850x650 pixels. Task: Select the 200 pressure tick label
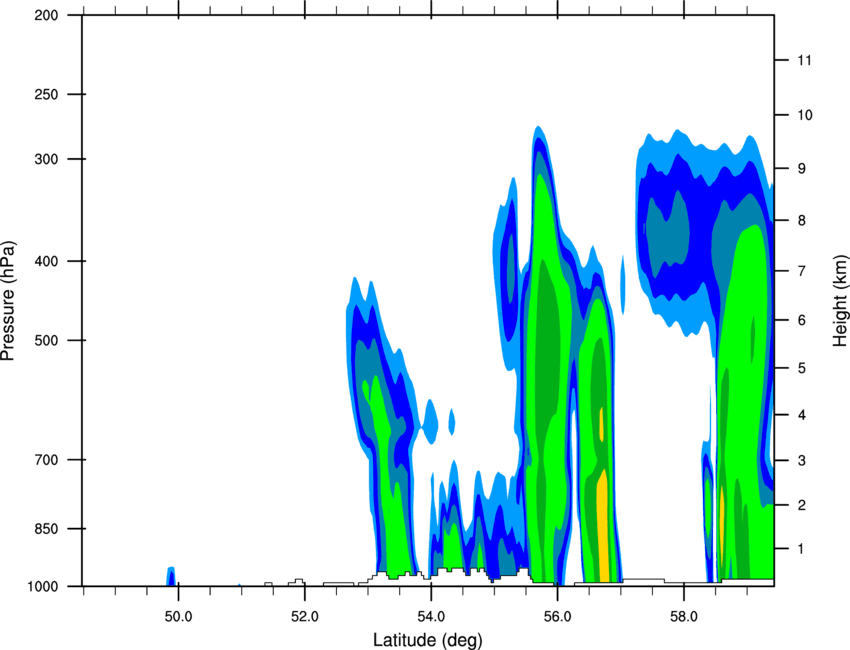click(x=46, y=15)
